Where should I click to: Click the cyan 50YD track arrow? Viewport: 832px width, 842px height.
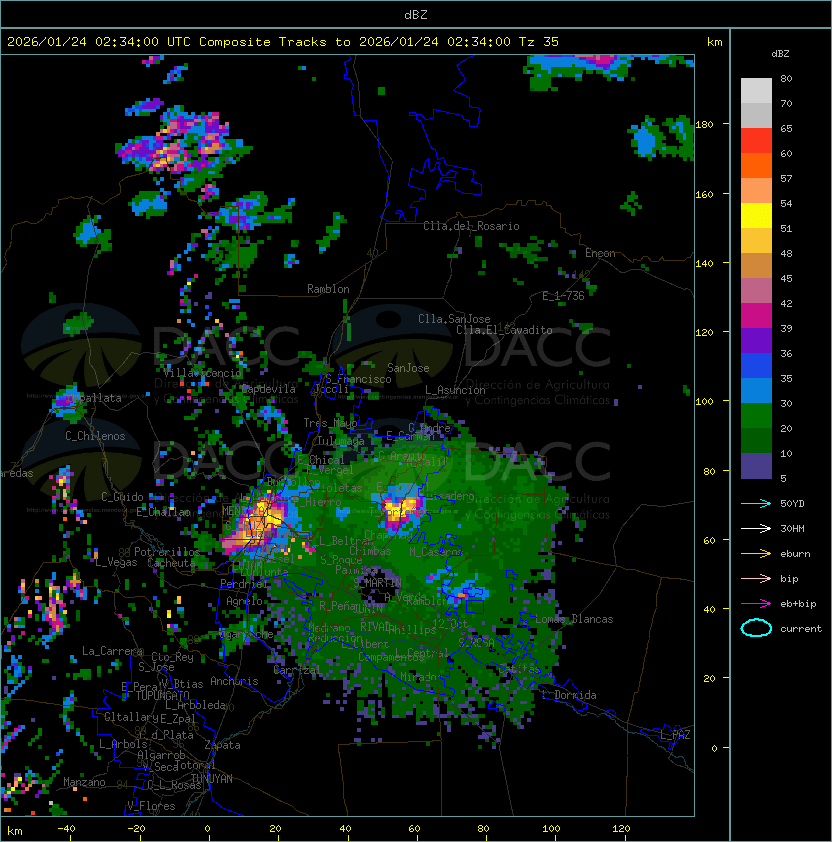[x=756, y=503]
